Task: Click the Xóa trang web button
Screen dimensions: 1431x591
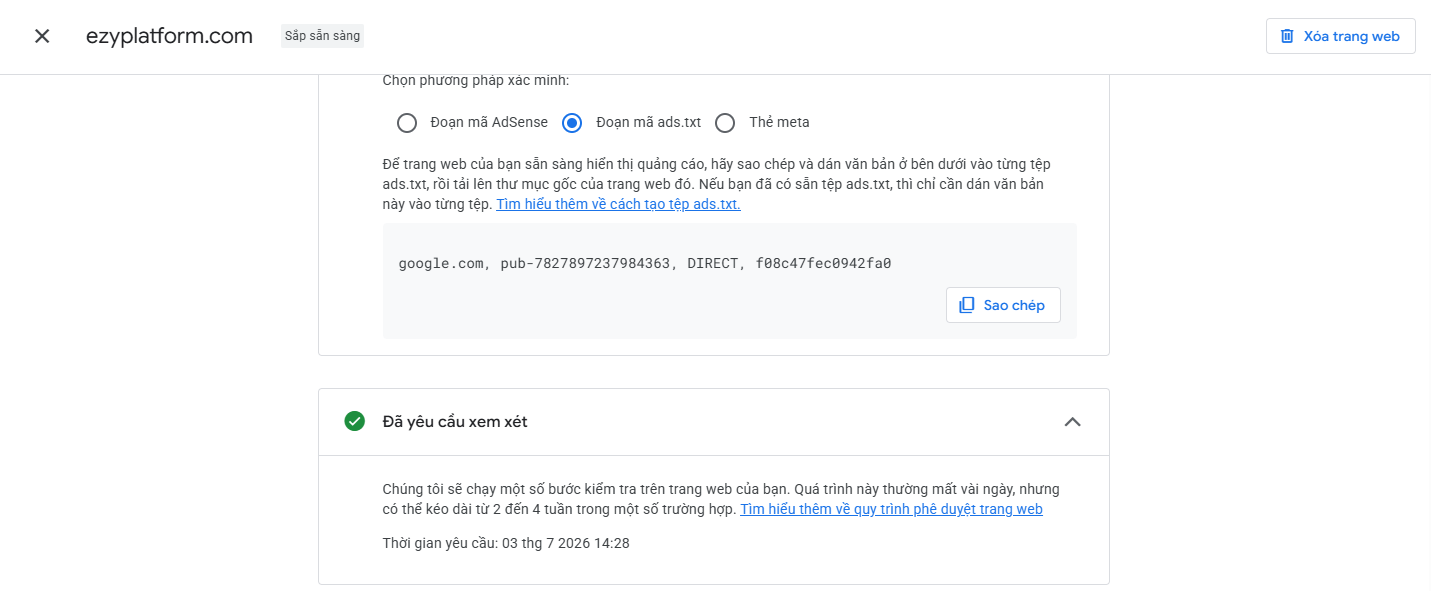Action: point(1340,36)
